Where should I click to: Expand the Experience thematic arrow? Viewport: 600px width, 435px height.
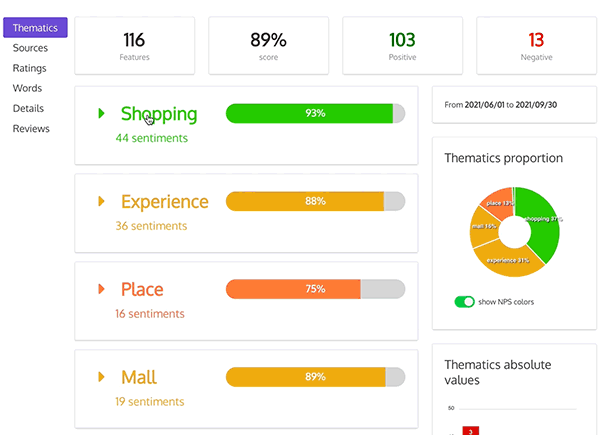coord(101,201)
